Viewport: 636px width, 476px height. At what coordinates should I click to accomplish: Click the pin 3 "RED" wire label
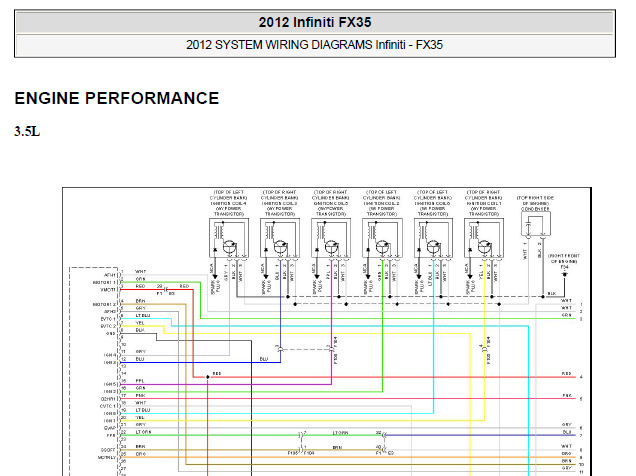[140, 286]
